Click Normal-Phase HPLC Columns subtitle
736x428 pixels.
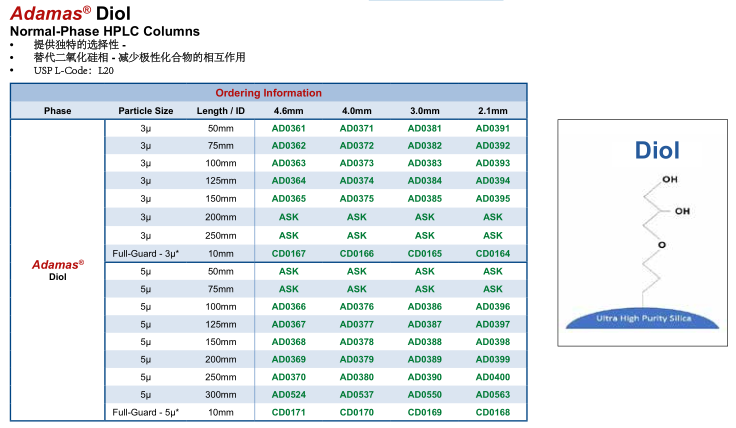[105, 31]
